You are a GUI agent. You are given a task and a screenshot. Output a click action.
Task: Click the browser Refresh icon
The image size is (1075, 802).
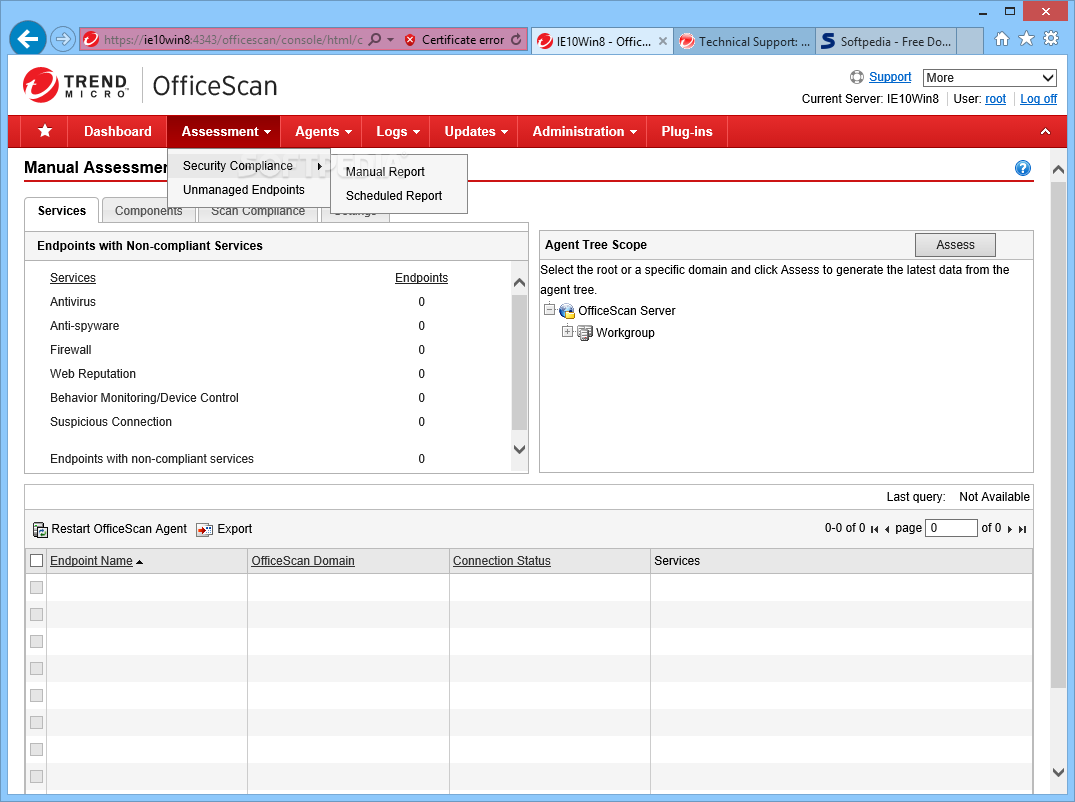click(x=516, y=40)
